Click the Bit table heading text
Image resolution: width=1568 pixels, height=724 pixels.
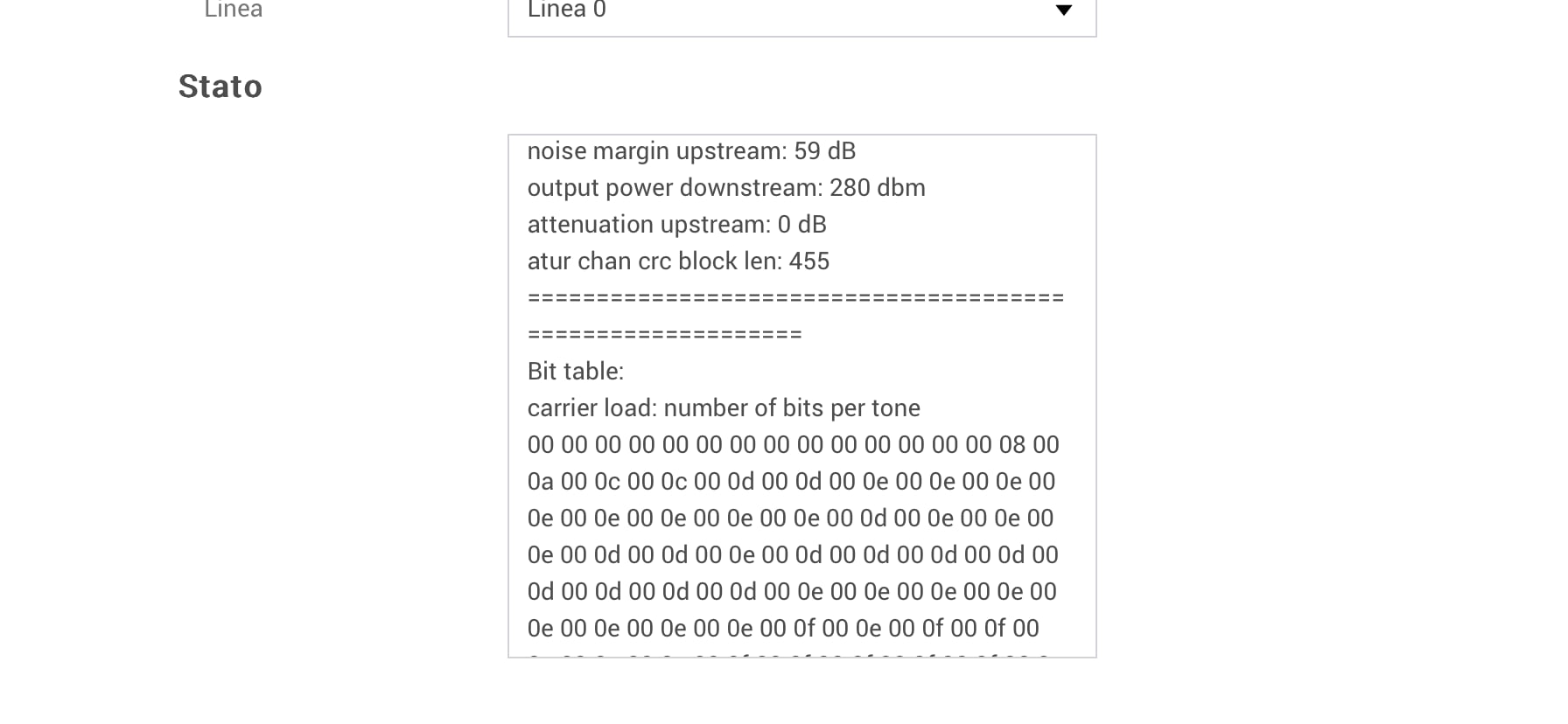pos(576,372)
